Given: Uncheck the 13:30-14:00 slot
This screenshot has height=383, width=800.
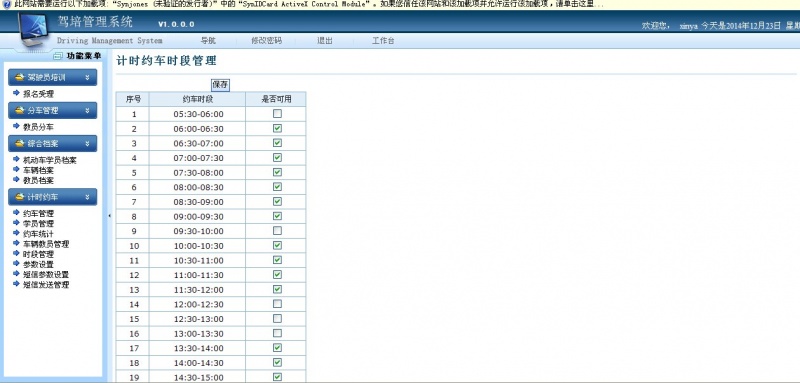Looking at the screenshot, I should pos(277,348).
